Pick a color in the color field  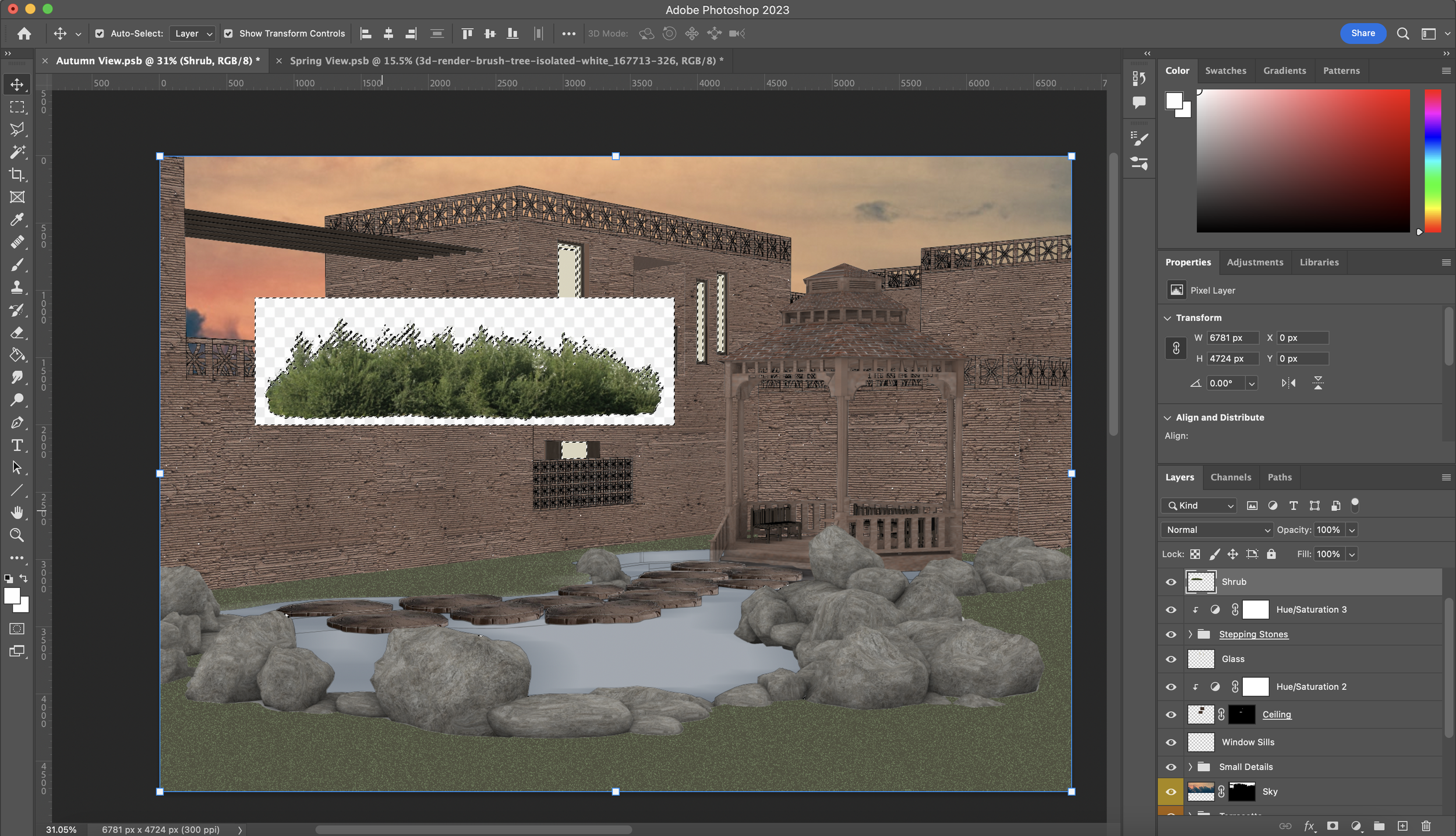1303,161
